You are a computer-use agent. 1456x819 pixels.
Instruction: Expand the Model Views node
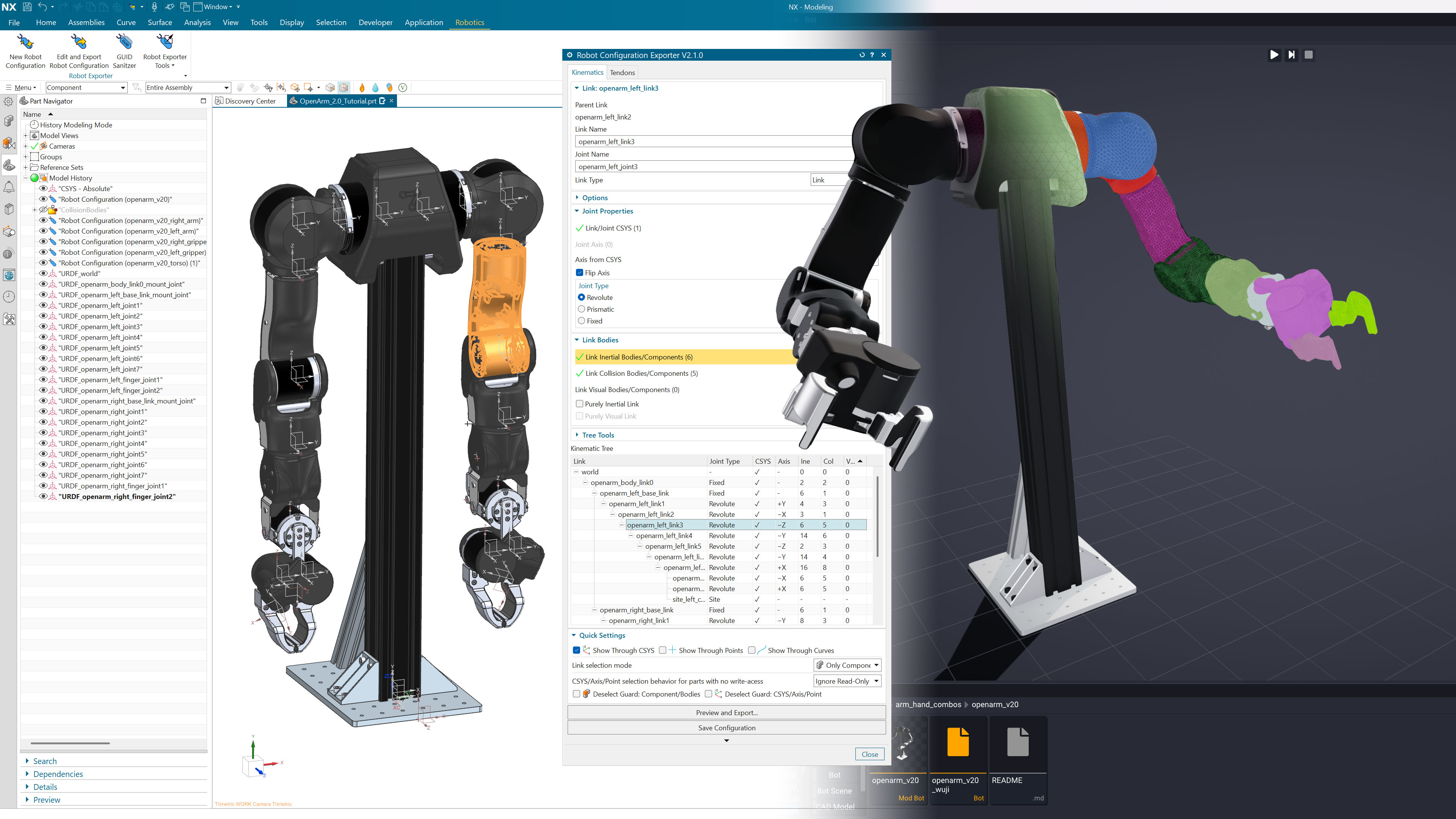(x=25, y=136)
